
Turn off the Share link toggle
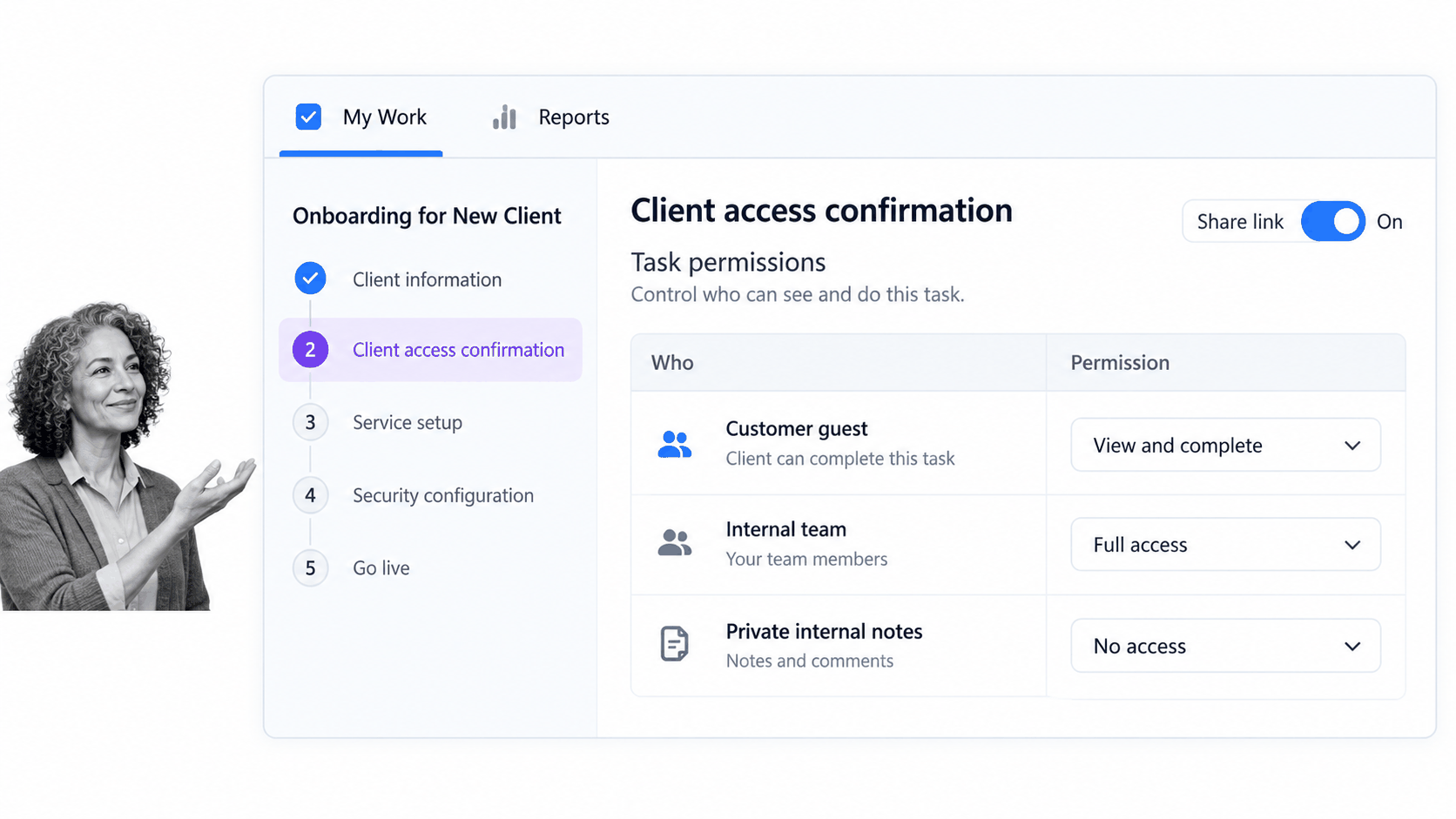point(1332,221)
